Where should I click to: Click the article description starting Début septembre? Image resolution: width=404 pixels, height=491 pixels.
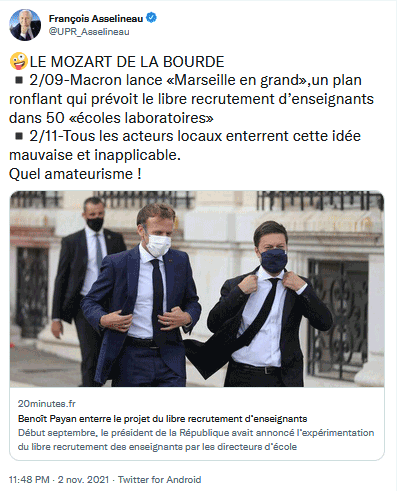196,440
